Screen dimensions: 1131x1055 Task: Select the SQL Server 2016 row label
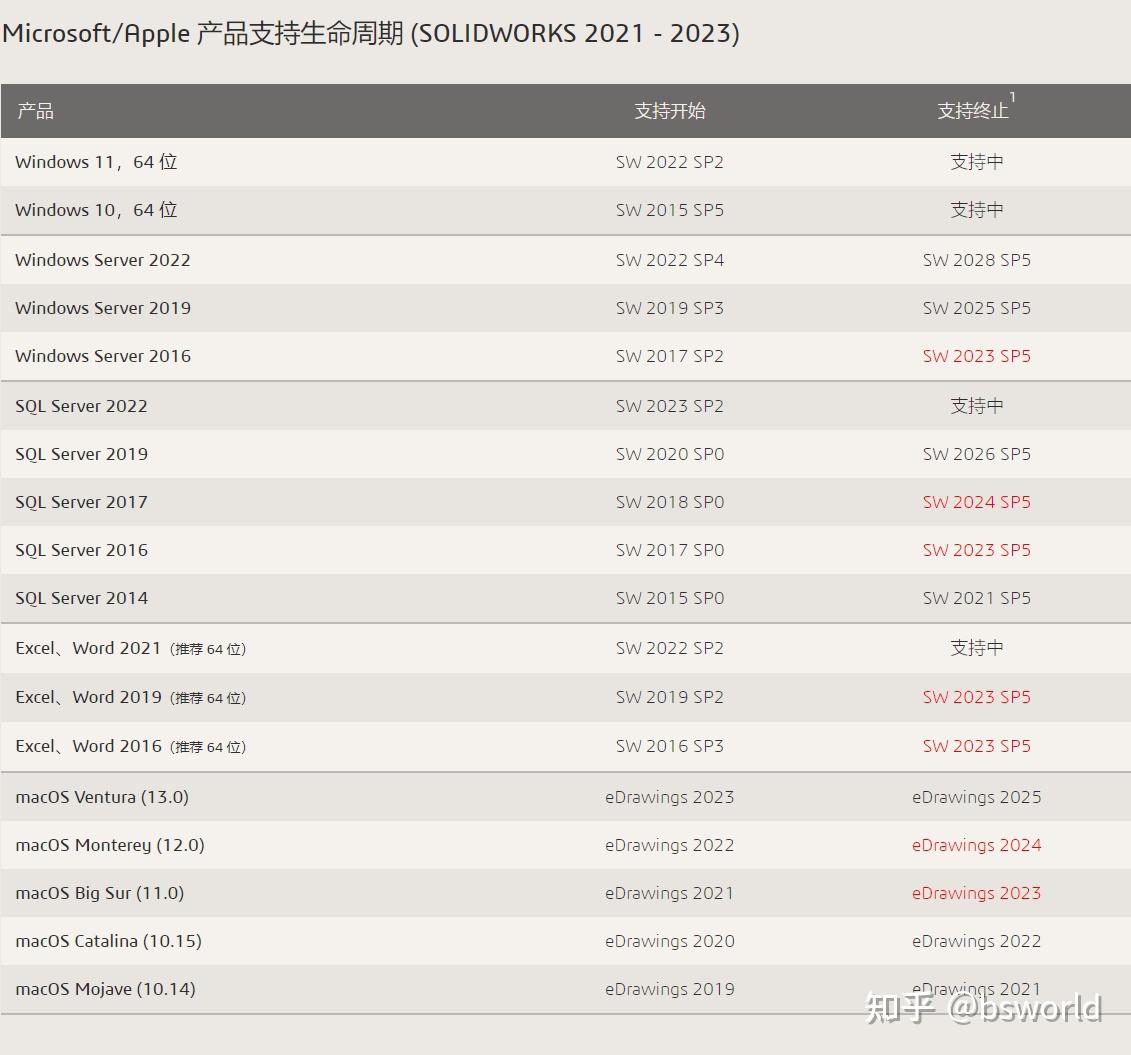coord(81,550)
